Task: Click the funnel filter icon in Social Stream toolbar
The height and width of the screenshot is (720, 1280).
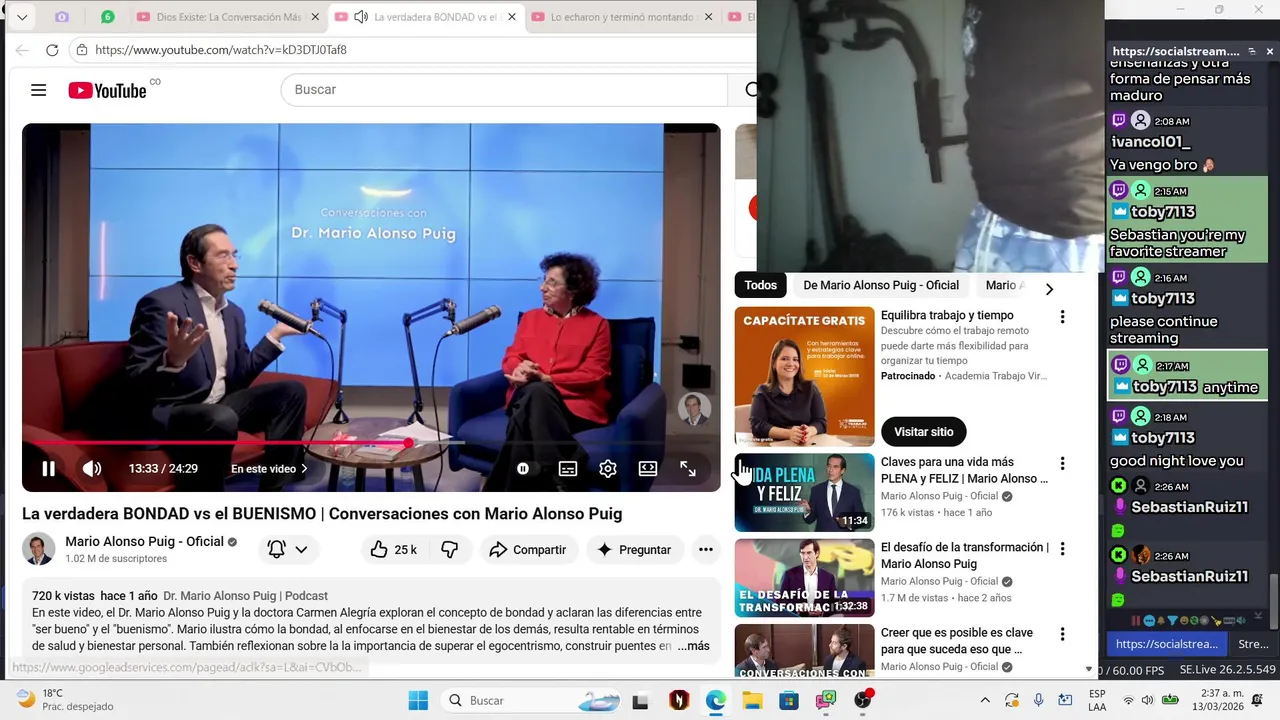Action: click(1172, 620)
